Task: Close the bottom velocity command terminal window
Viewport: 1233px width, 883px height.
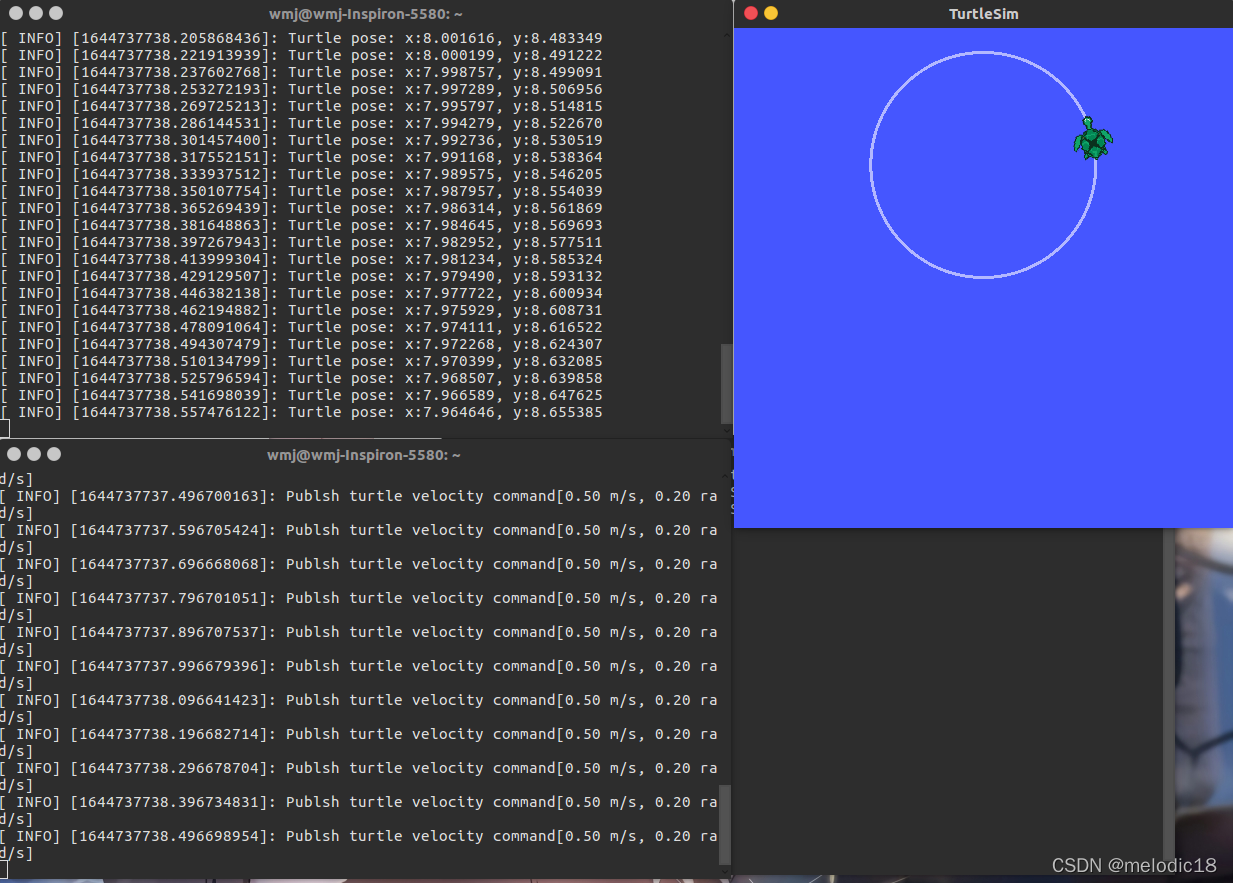Action: pyautogui.click(x=15, y=454)
